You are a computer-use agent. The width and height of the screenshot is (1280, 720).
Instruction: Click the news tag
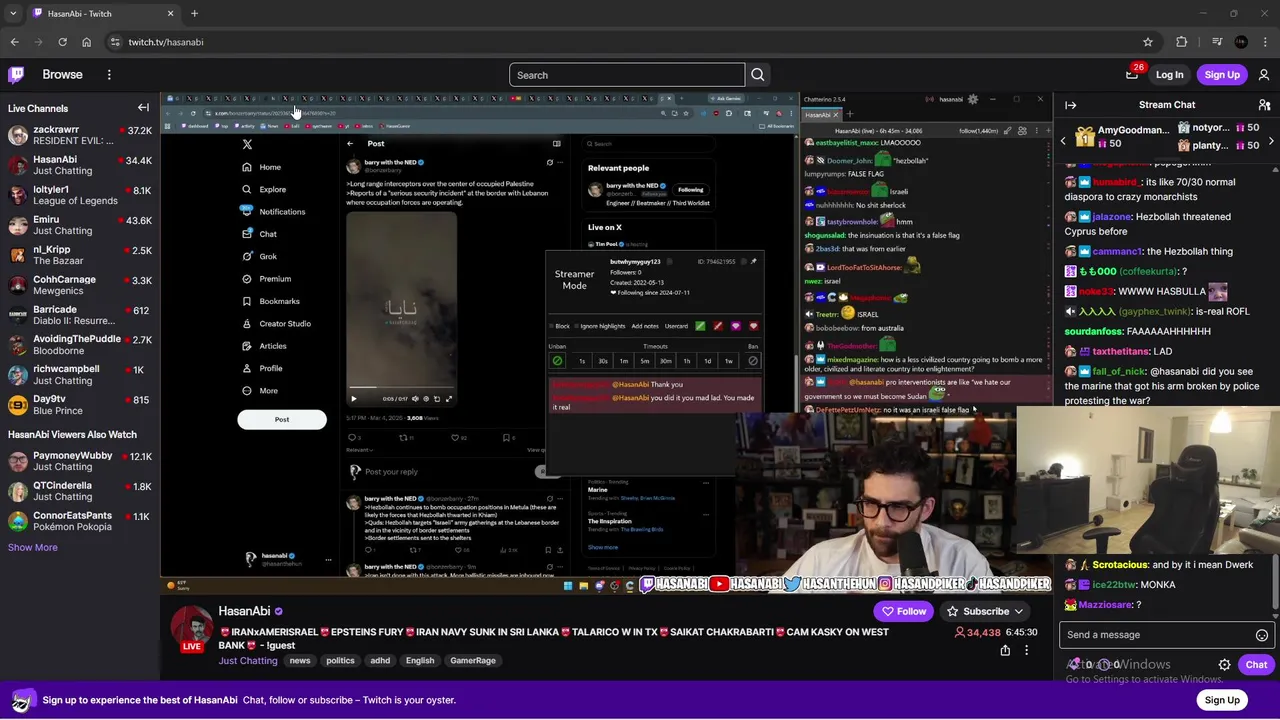tap(300, 661)
